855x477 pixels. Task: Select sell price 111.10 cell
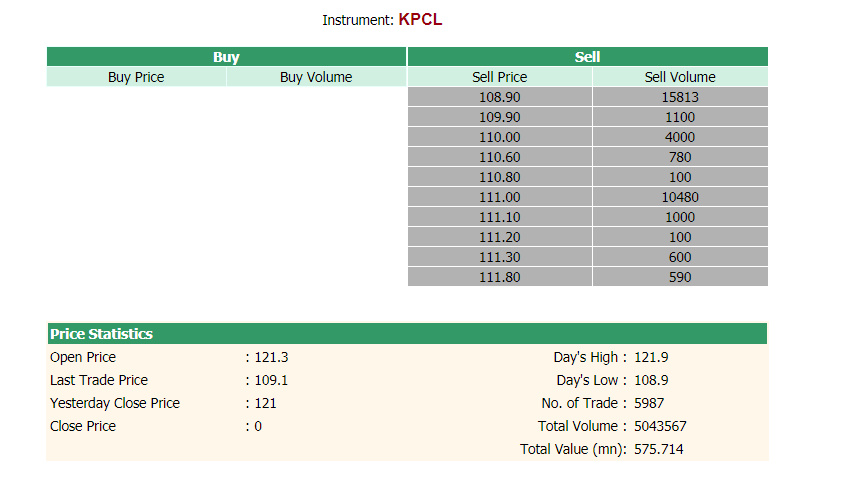click(x=499, y=217)
